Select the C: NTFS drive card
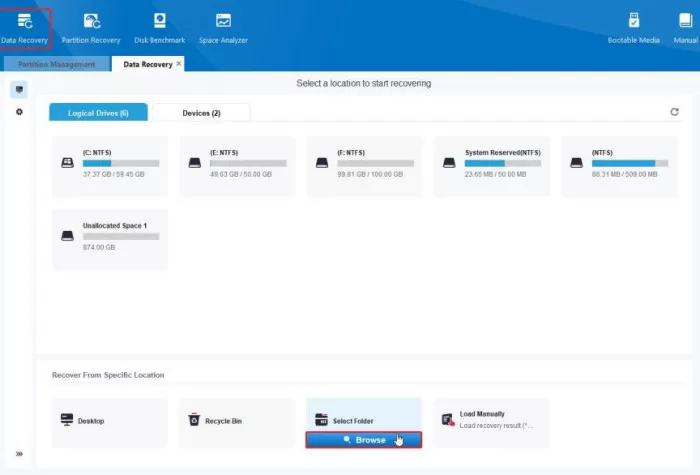Screen dimensions: 700x475 (110, 166)
